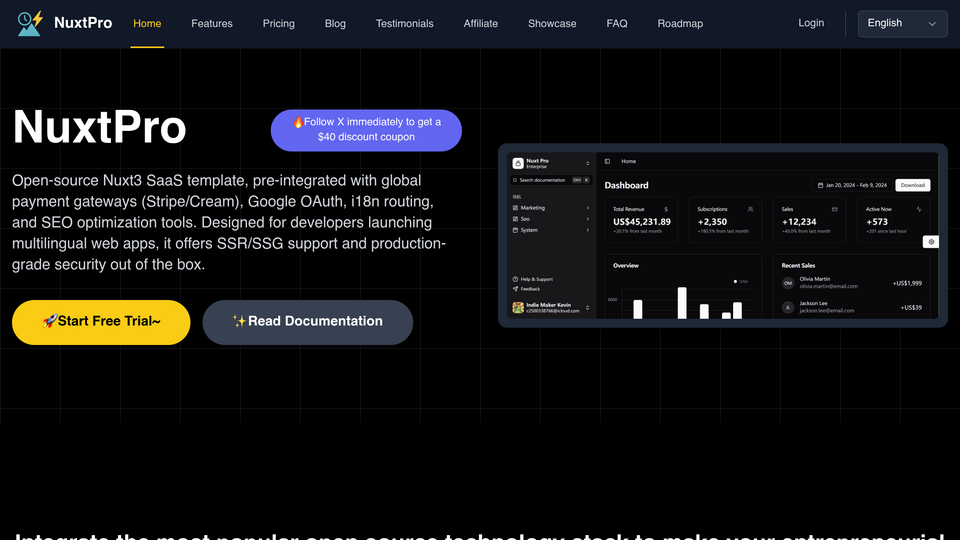Open the Roadmap nav link

click(x=680, y=23)
